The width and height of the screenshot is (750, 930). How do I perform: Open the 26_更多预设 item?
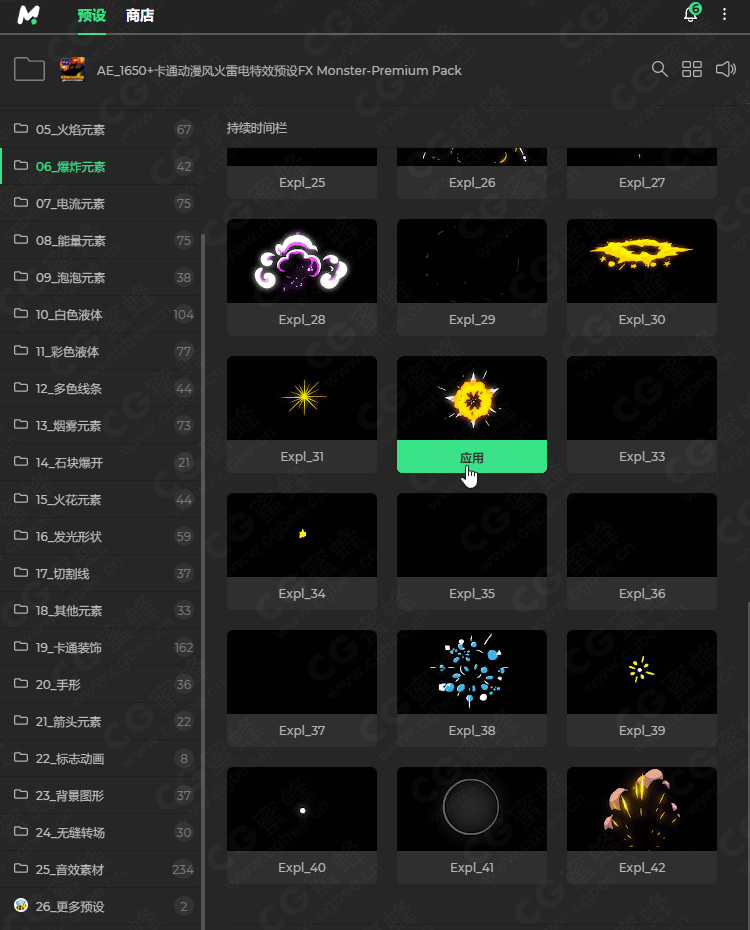100,906
